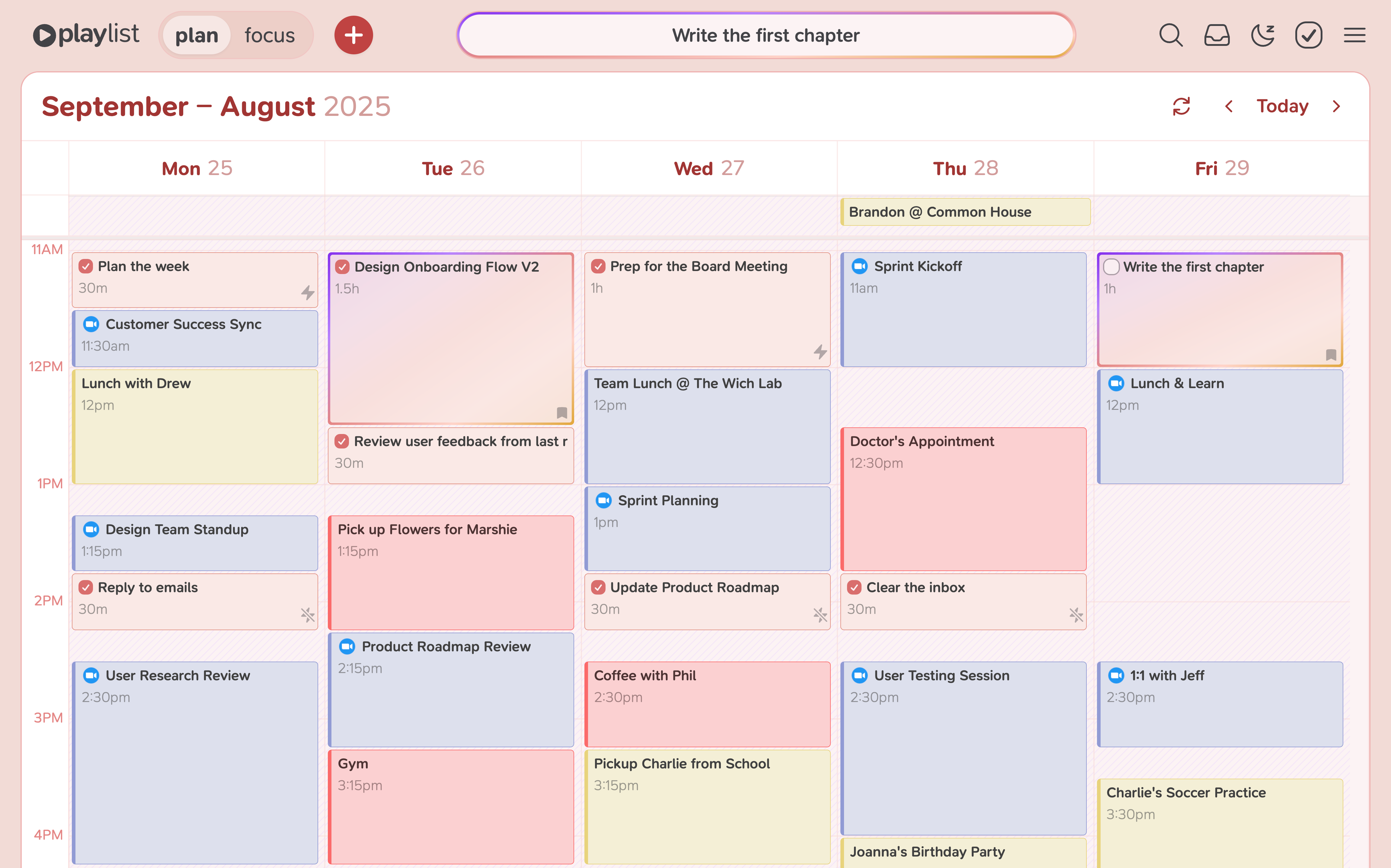This screenshot has width=1391, height=868.
Task: Click the Playlist logo icon
Action: [45, 34]
